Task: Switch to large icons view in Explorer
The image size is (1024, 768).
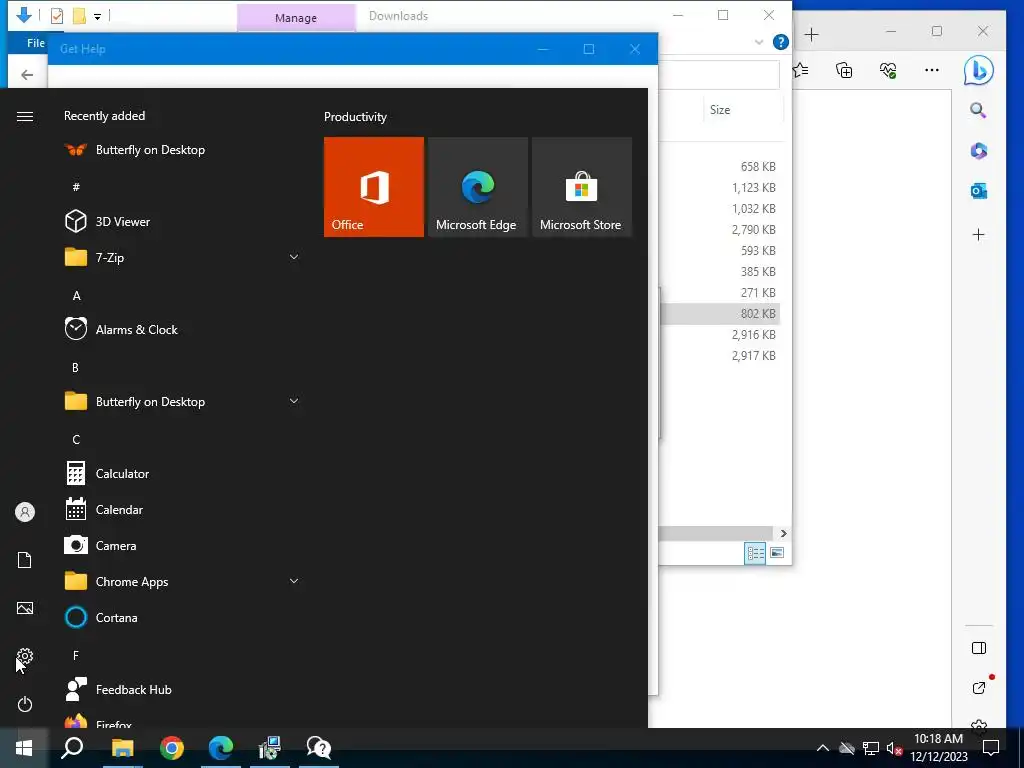Action: pos(776,553)
